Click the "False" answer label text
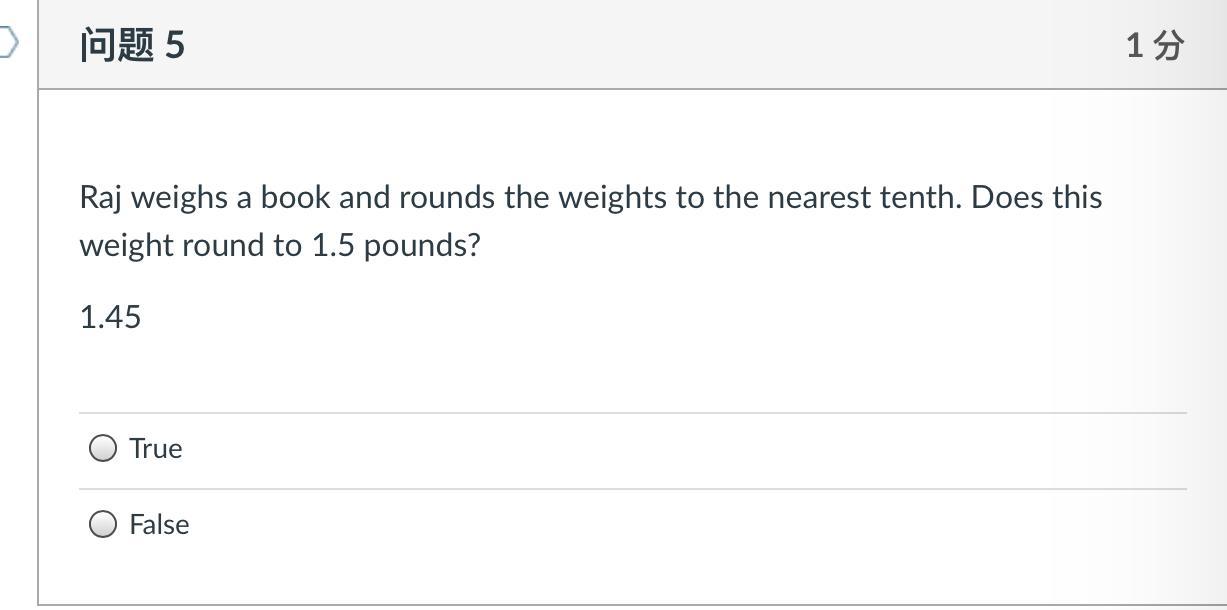Screen dimensions: 1227x610 coord(159,524)
